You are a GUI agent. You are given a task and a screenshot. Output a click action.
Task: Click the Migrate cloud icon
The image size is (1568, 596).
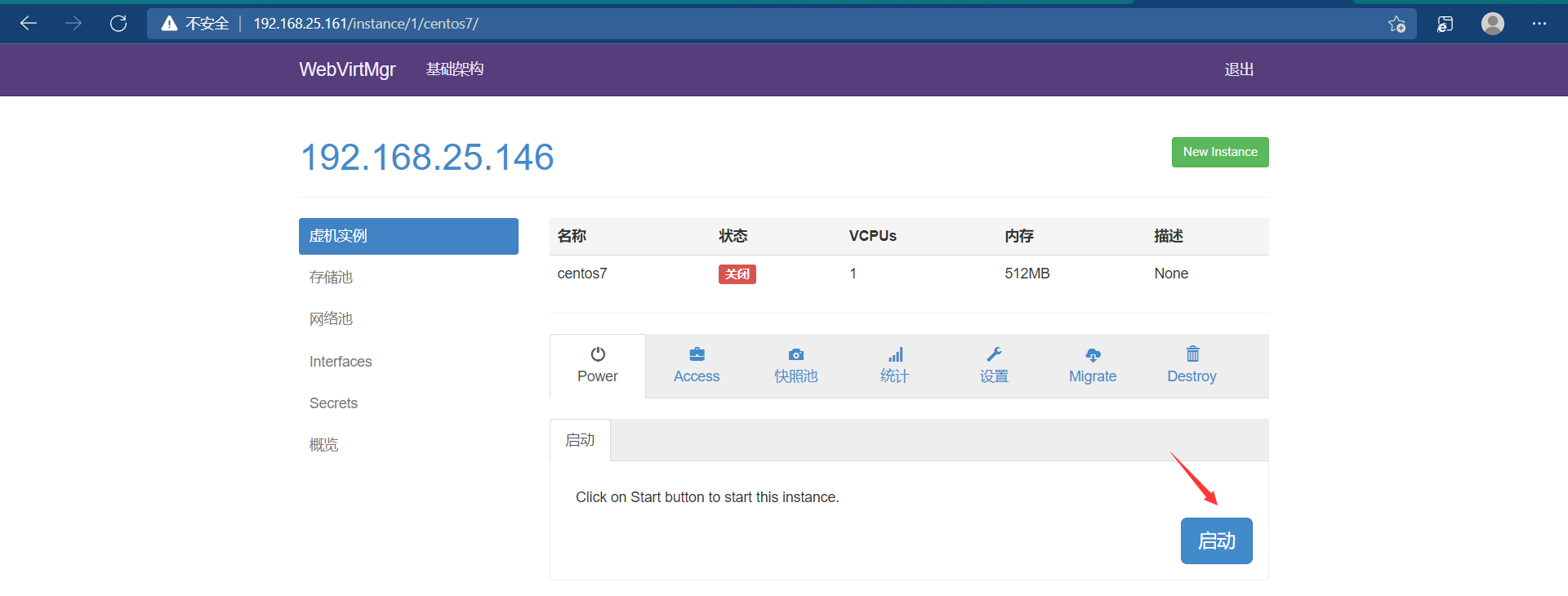pos(1093,354)
